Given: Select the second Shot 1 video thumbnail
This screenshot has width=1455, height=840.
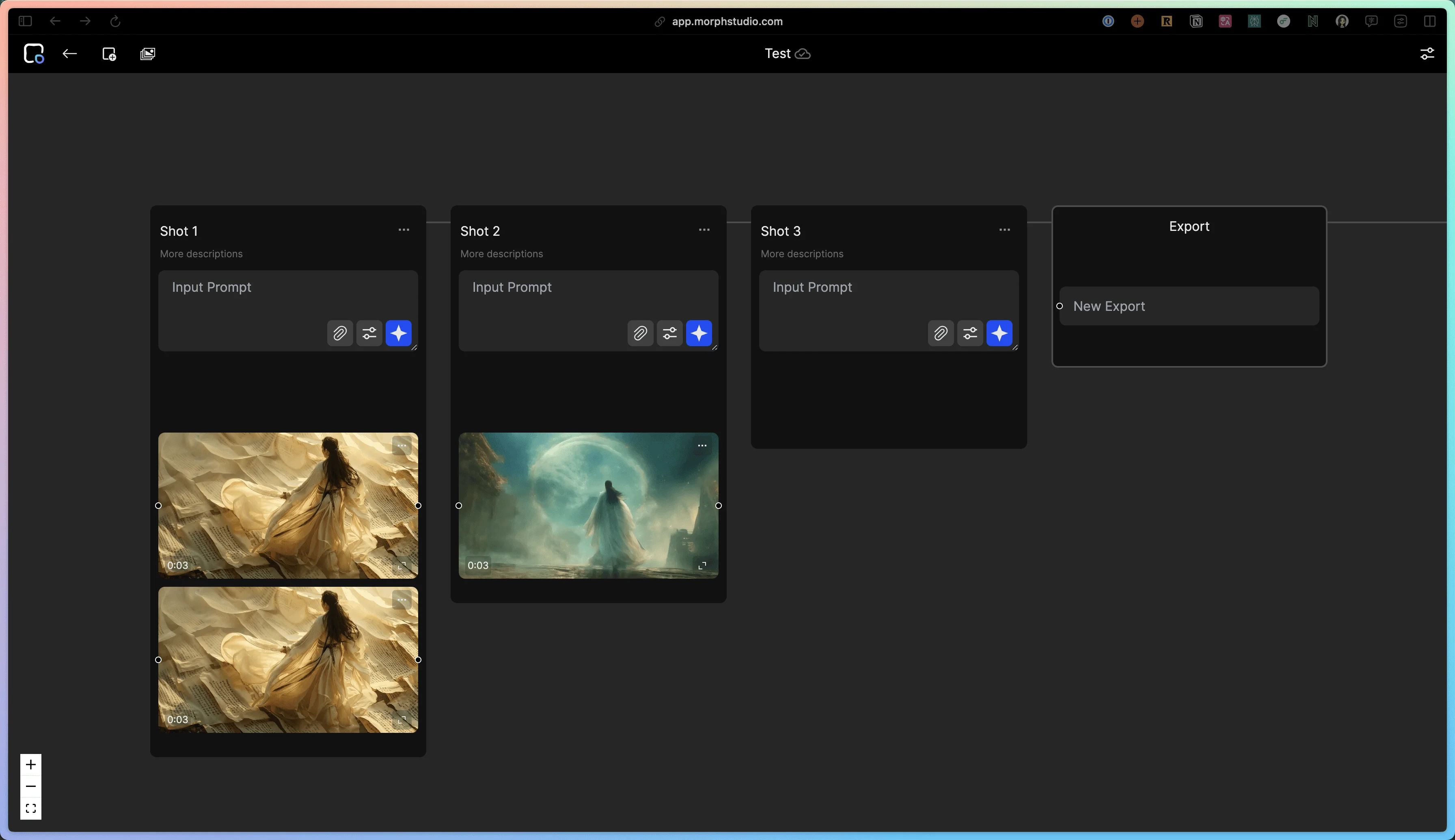Looking at the screenshot, I should point(287,659).
